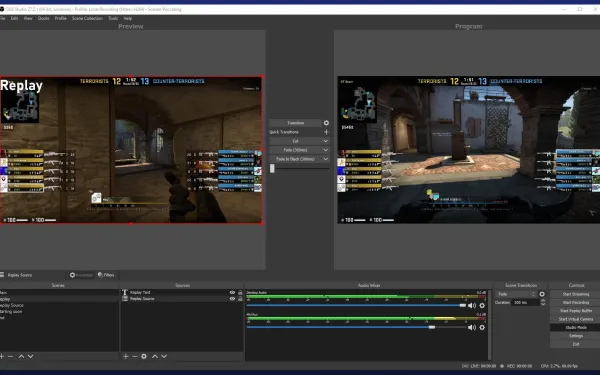Open Properties button in source toolbar
The image size is (600, 375).
tap(81, 275)
